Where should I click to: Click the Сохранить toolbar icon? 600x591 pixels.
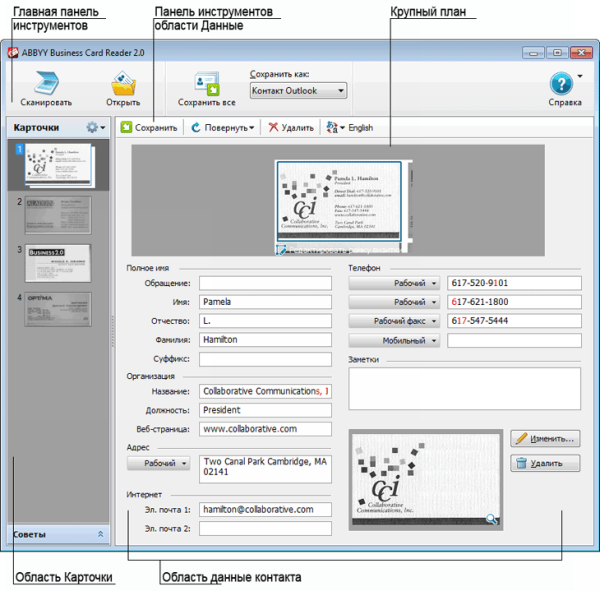[x=127, y=128]
